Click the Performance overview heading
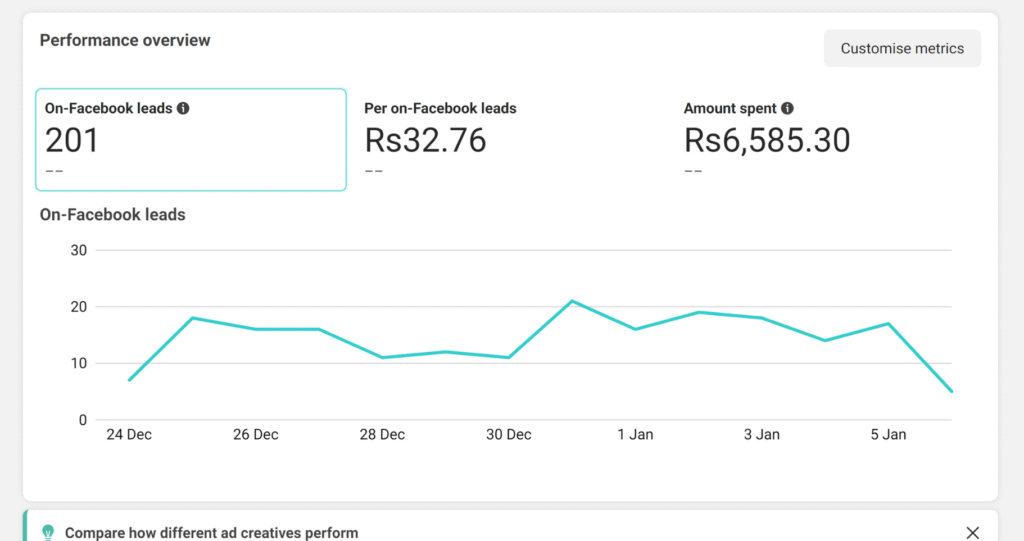Screen dimensions: 1024x541 tap(125, 40)
